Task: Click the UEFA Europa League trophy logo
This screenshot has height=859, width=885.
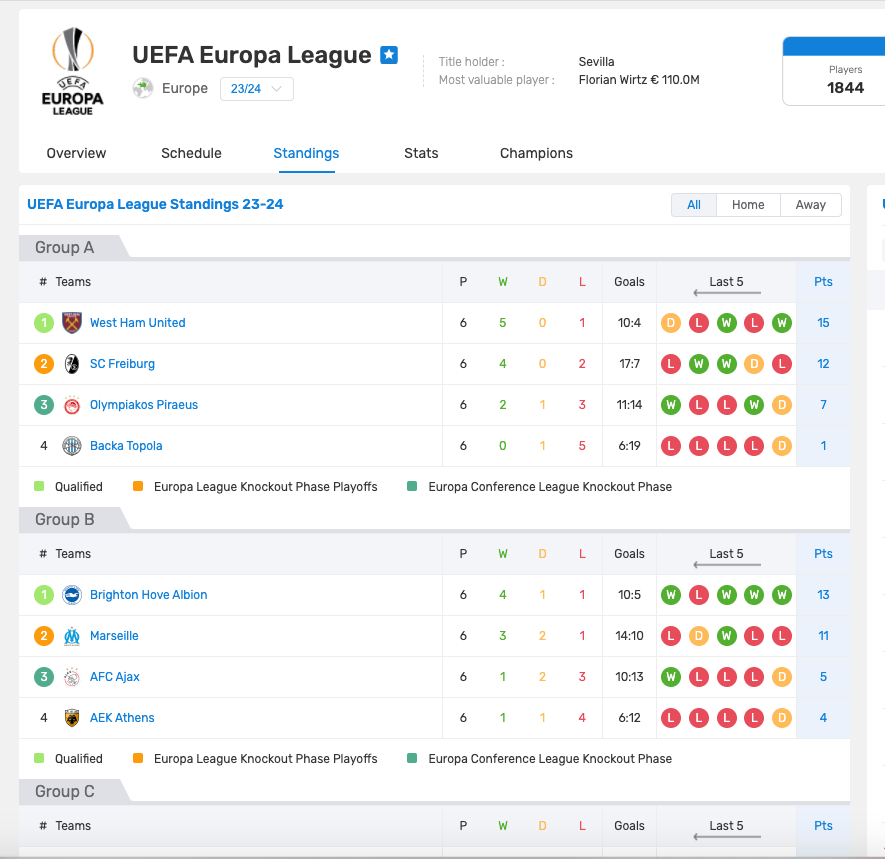Action: (x=73, y=71)
